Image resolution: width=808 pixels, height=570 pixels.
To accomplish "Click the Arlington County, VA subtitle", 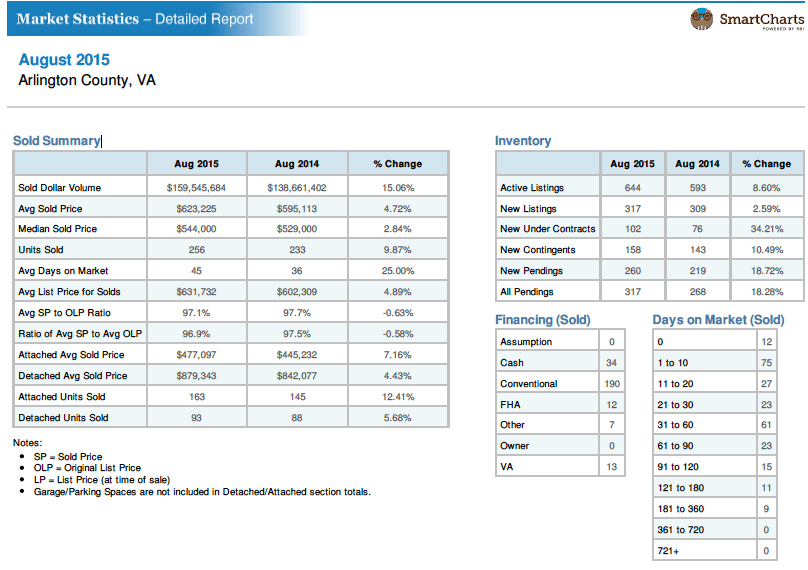I will coord(87,80).
